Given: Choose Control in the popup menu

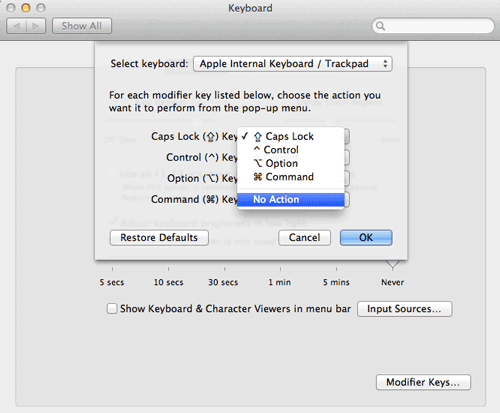Looking at the screenshot, I should 290,150.
